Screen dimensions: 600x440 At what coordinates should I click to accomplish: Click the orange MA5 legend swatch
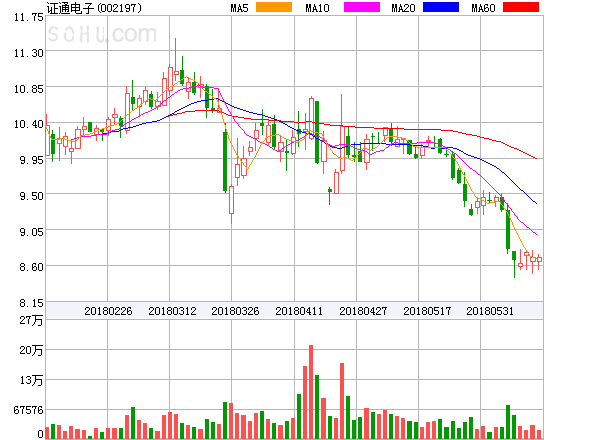[x=274, y=7]
